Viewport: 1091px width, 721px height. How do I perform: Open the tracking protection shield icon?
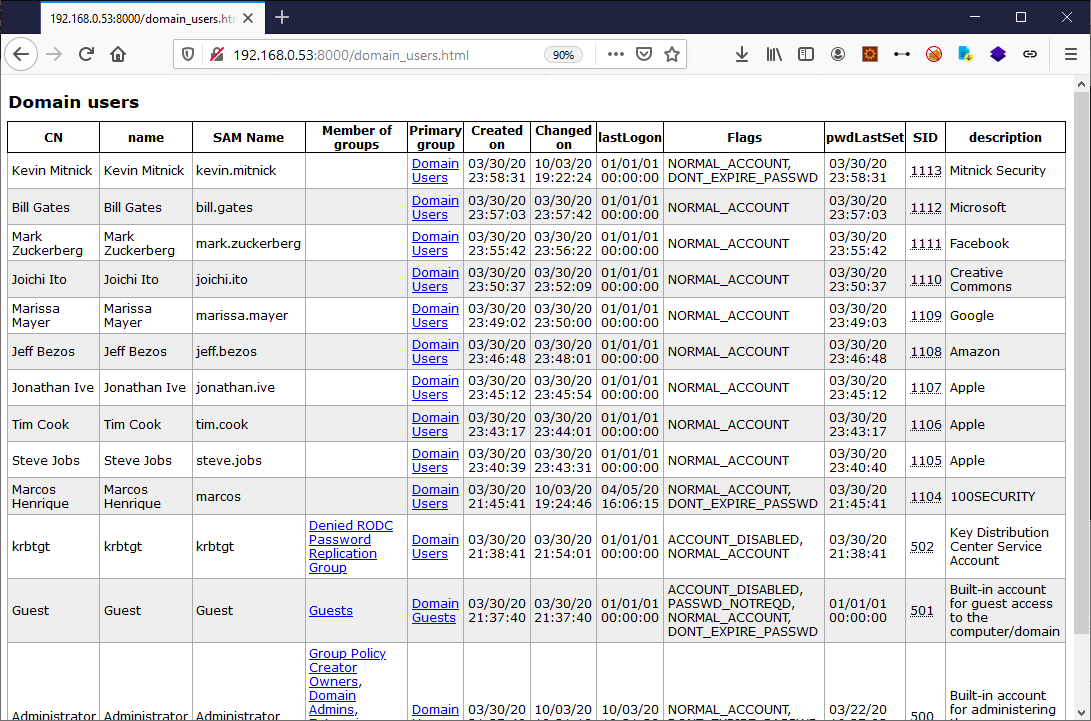tap(188, 55)
